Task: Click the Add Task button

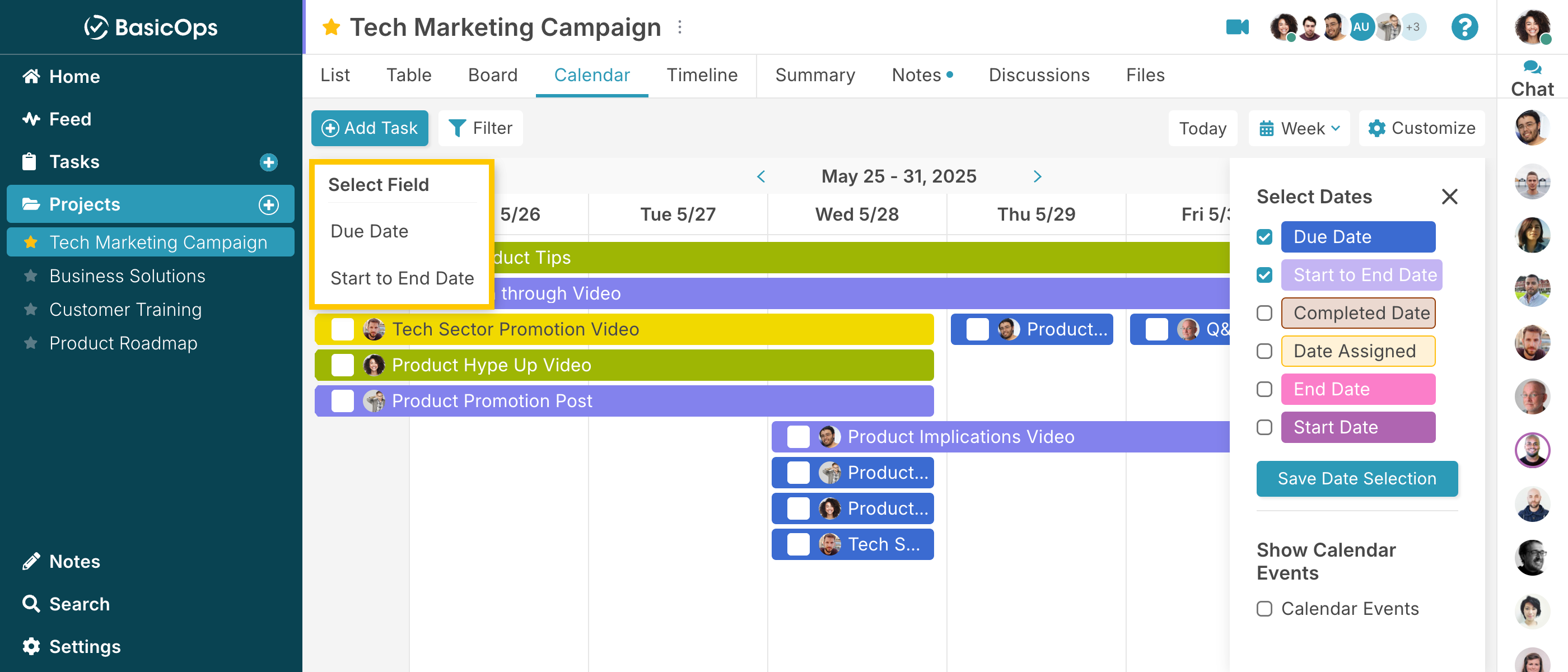Action: (x=370, y=128)
